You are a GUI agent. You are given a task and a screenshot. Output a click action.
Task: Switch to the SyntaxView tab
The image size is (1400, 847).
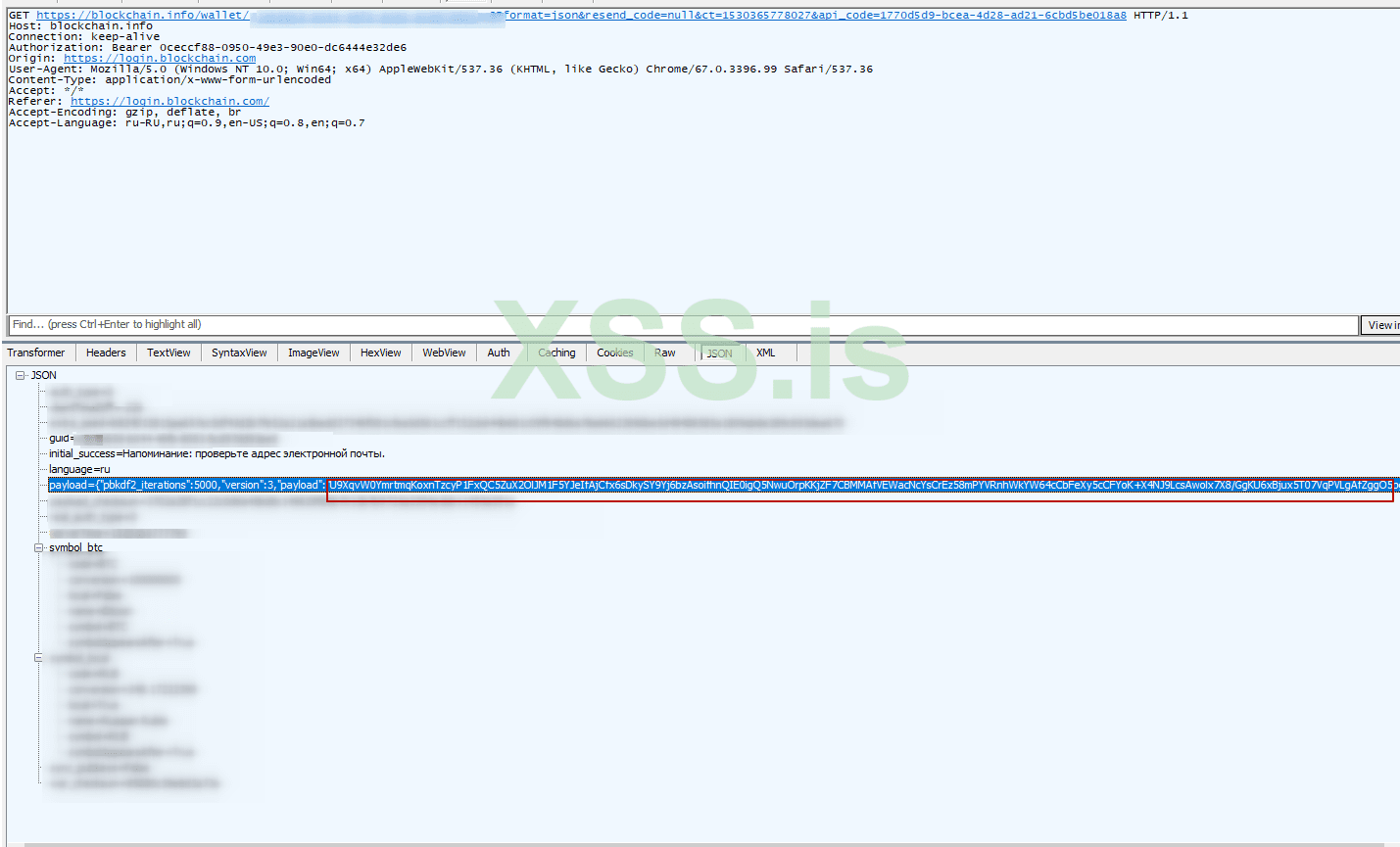(x=239, y=353)
